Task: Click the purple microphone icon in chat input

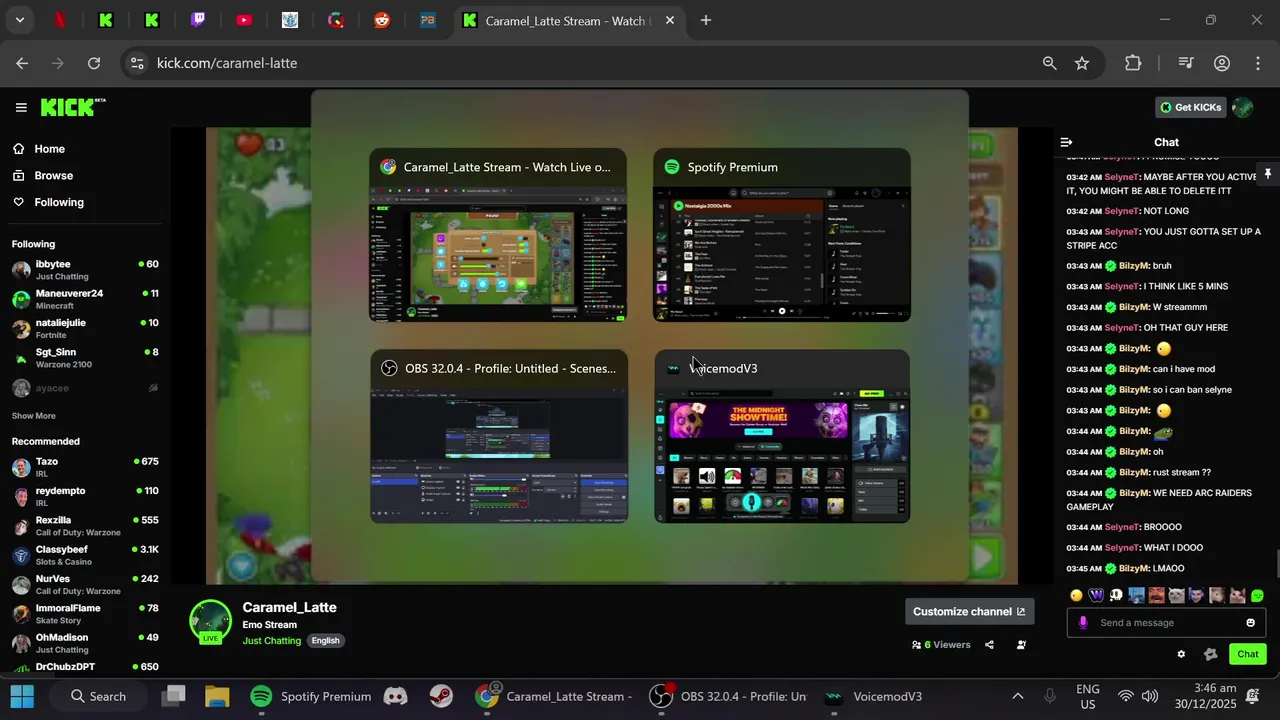Action: [x=1083, y=622]
